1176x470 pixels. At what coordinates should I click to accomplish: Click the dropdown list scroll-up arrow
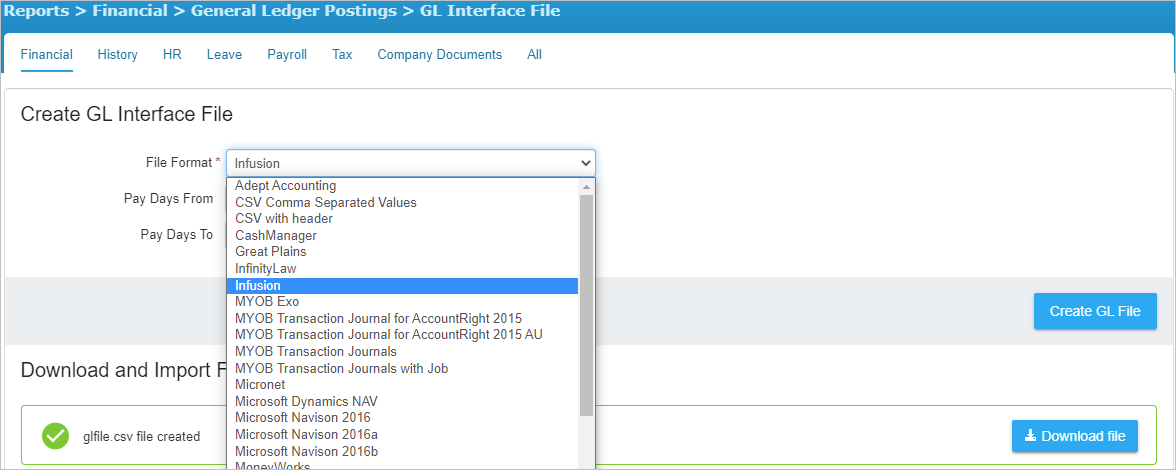[586, 186]
